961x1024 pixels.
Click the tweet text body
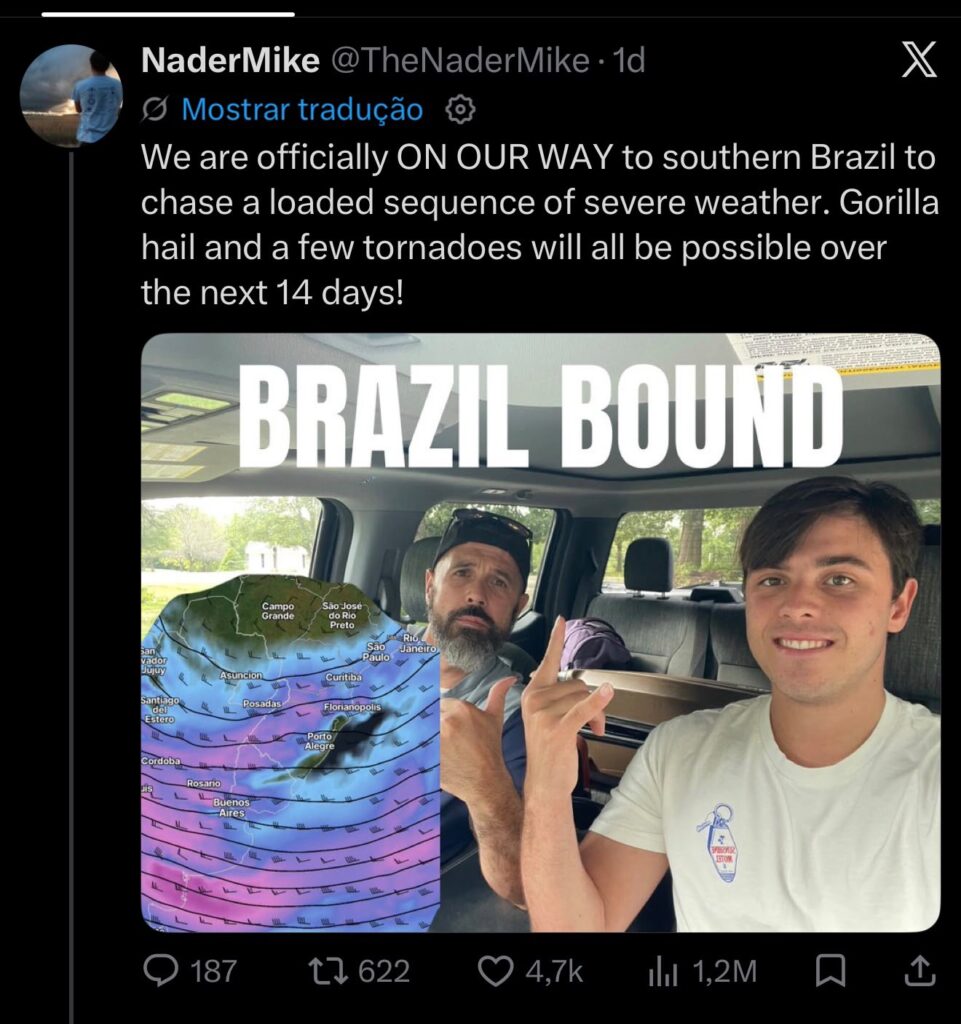tap(539, 225)
